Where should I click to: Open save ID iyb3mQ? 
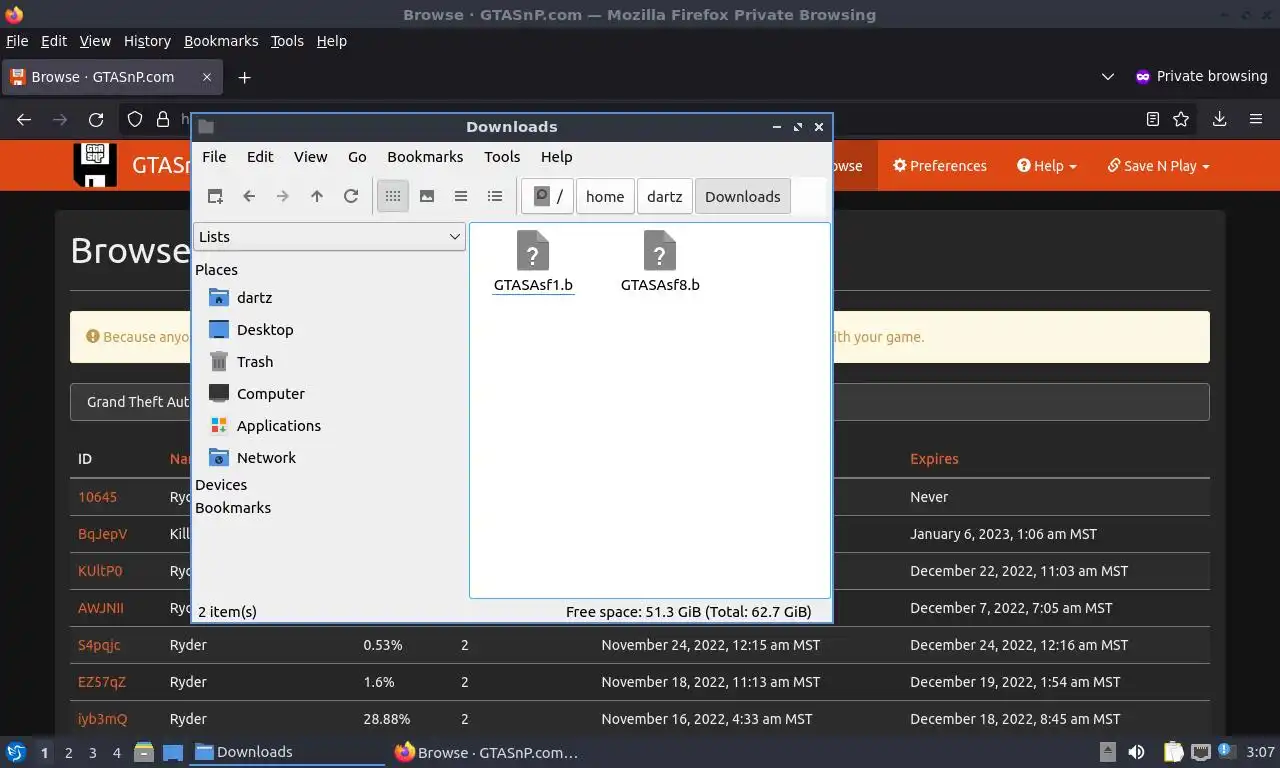coord(103,719)
